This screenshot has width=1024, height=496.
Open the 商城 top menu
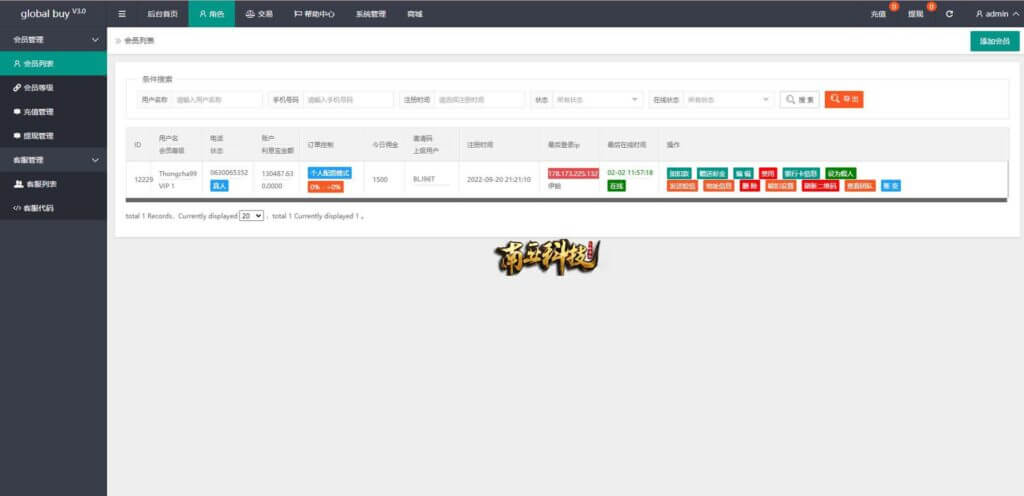(x=415, y=14)
